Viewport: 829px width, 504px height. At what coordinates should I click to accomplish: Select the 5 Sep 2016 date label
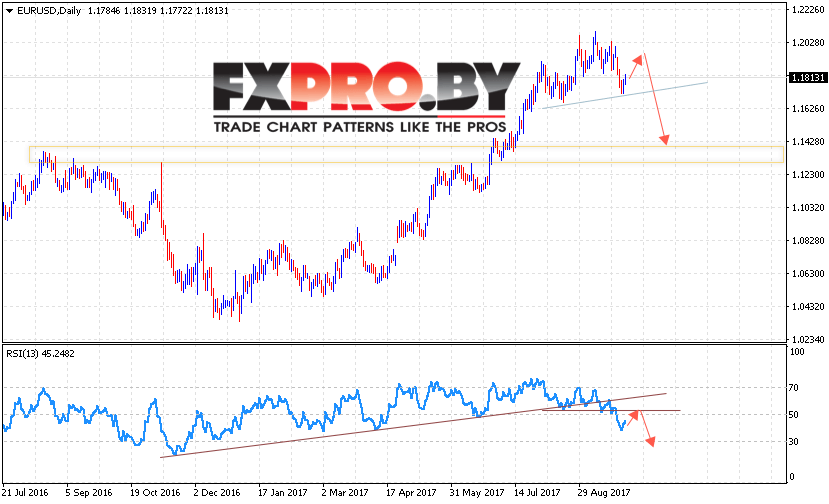[x=89, y=493]
